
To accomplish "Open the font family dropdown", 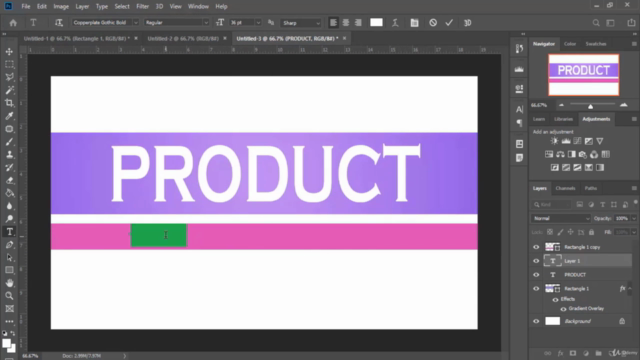I will click(136, 23).
